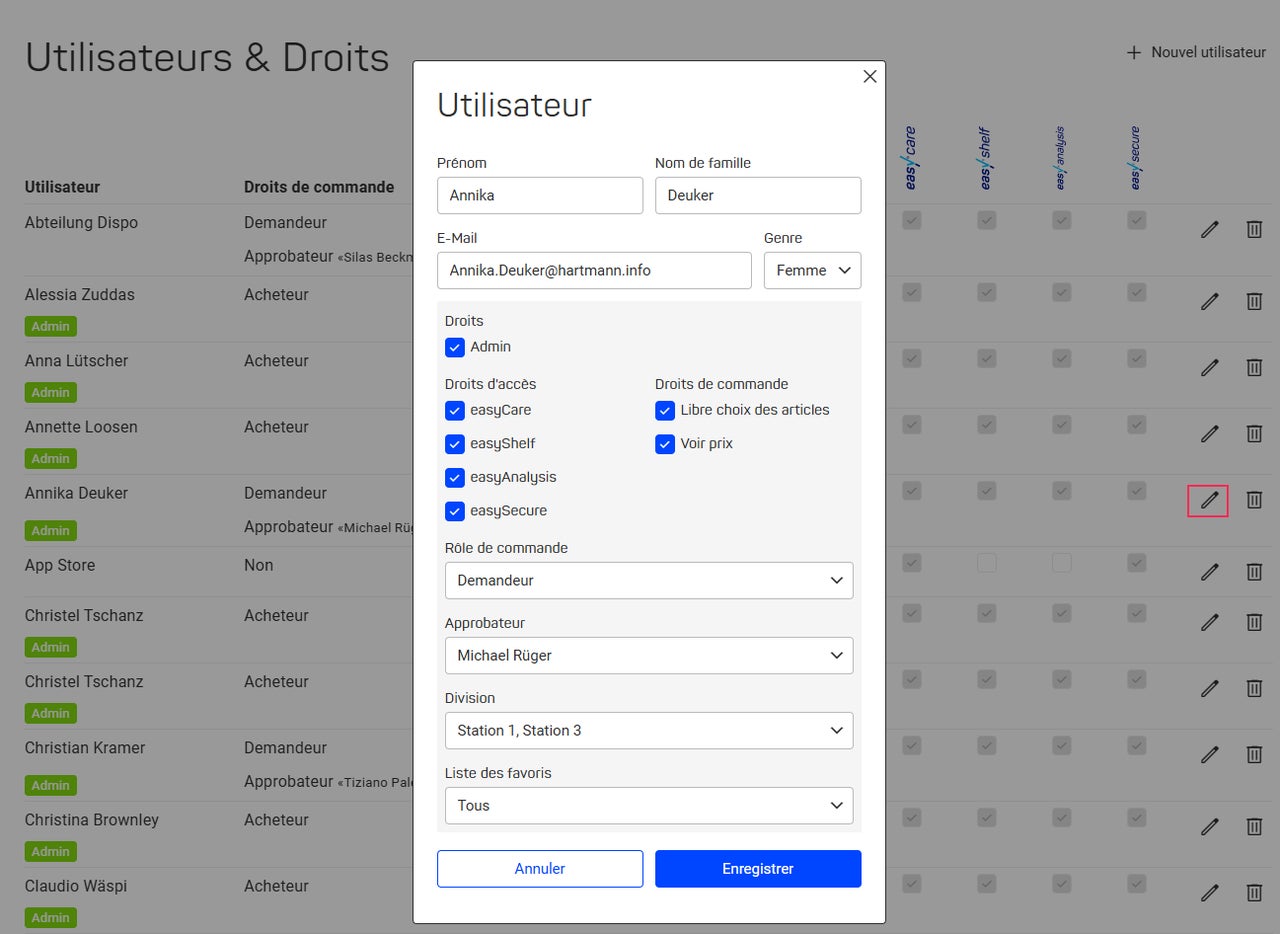Edit Abteilung Dispo with pencil icon
1280x934 pixels.
pyautogui.click(x=1210, y=230)
